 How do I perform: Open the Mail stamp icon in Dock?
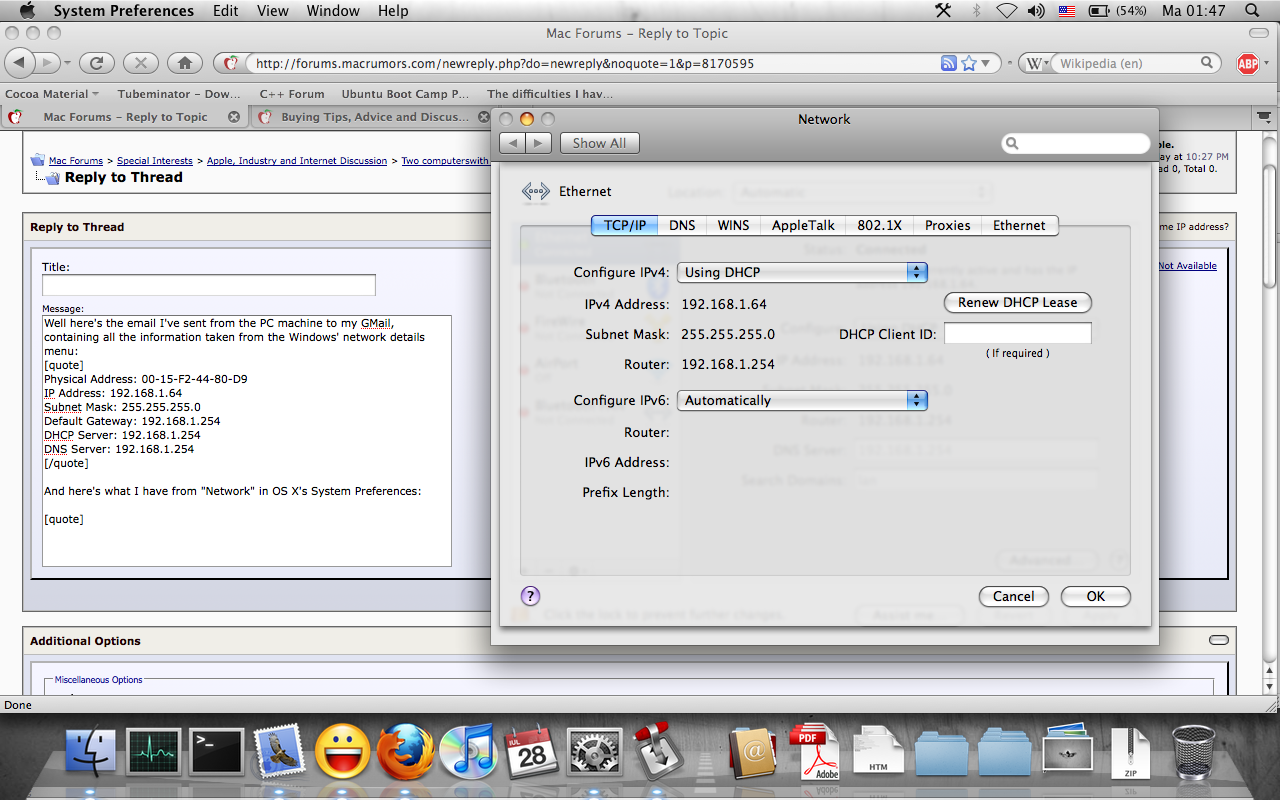pyautogui.click(x=280, y=751)
